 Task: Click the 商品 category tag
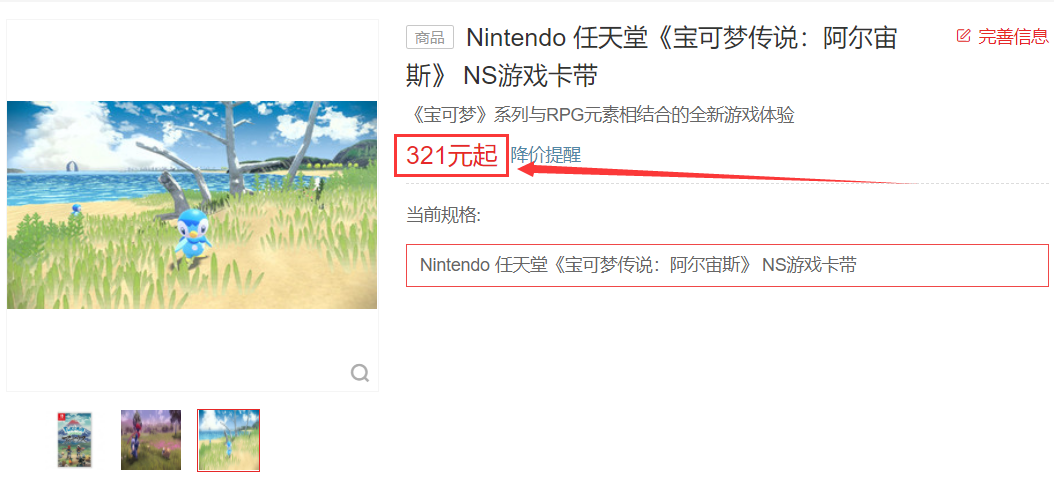pos(430,38)
